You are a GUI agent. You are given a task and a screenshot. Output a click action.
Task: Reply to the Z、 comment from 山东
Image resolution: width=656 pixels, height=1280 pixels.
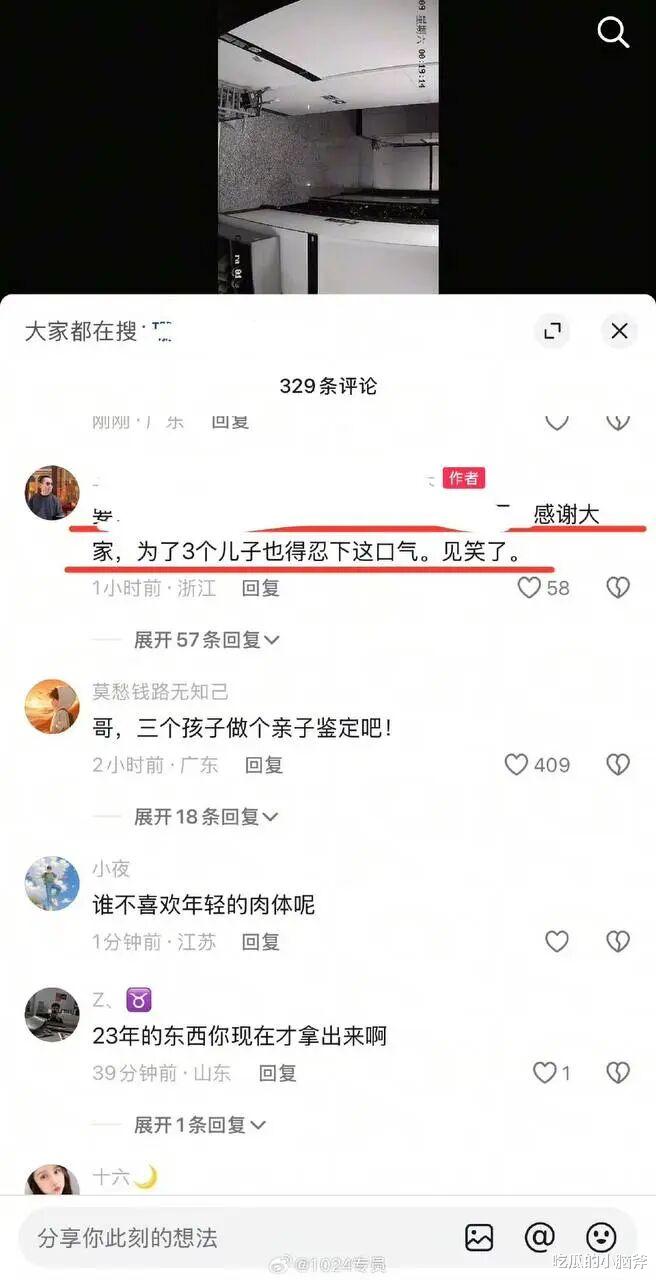277,1073
